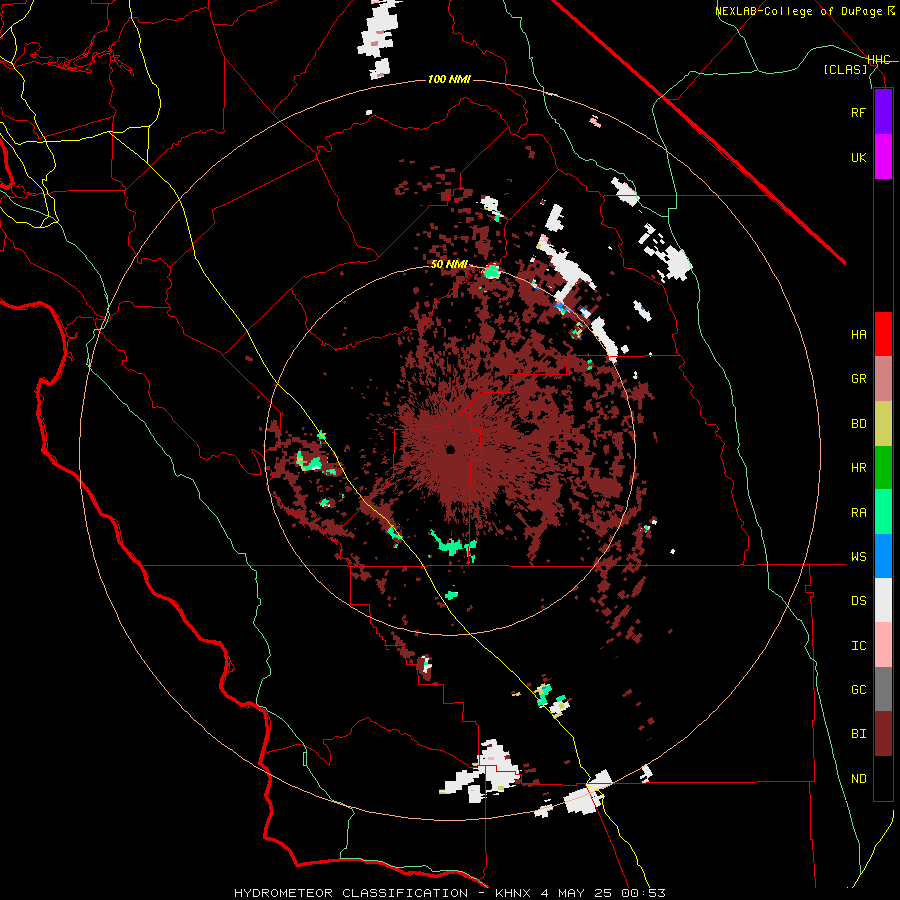Click the BD yellow legend swatch
Image resolution: width=900 pixels, height=900 pixels.
883,424
